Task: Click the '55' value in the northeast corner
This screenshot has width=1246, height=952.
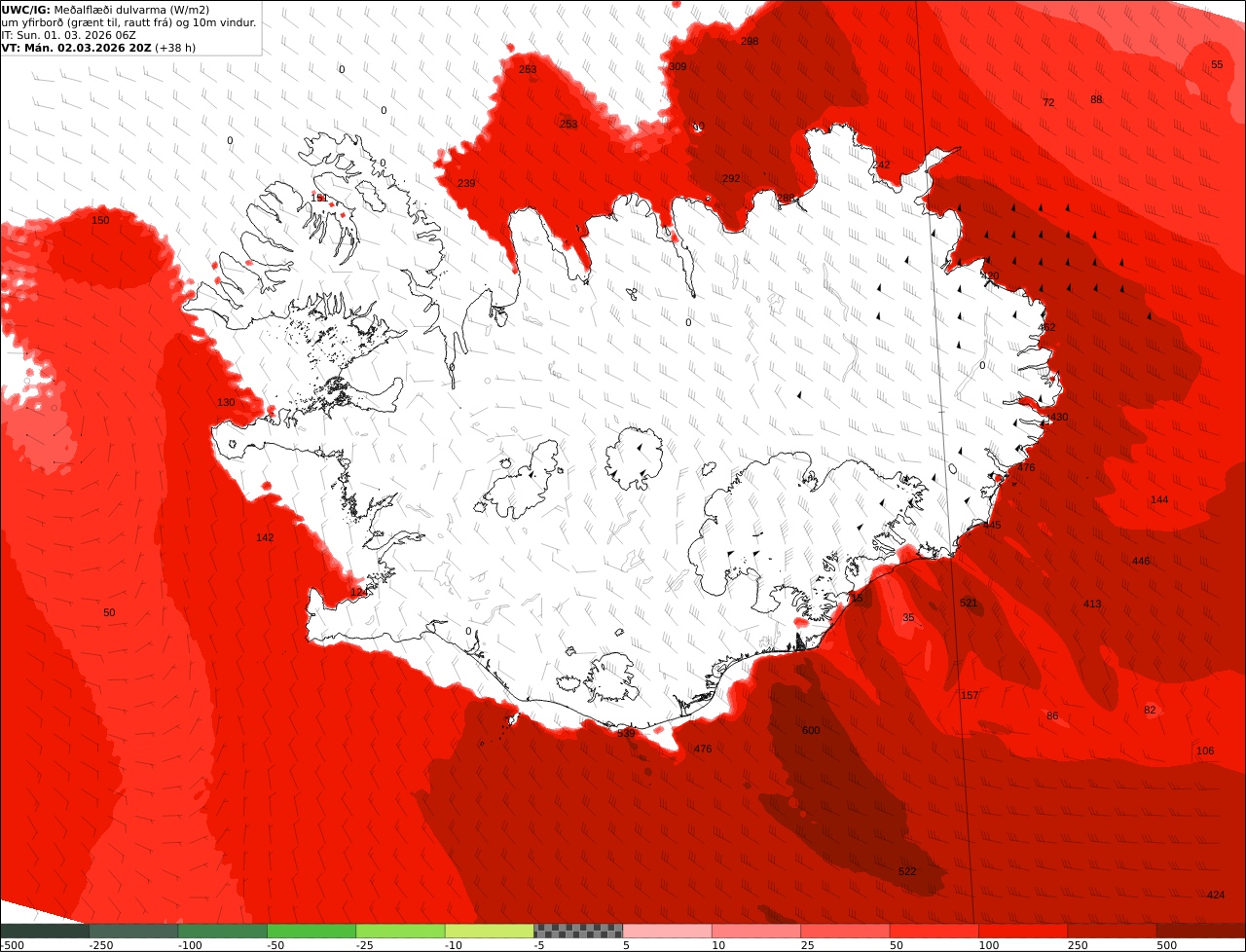Action: point(1217,65)
